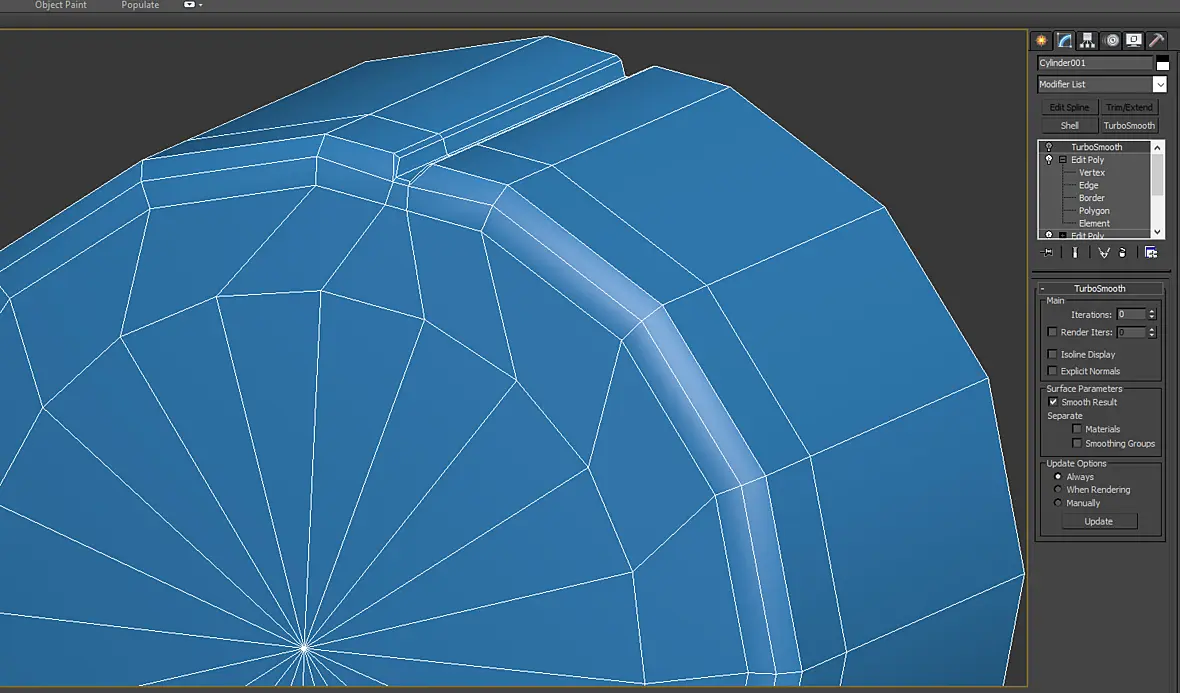Toggle lightbulb of upper Edit Poly modifier
This screenshot has height=693, width=1180.
1048,160
